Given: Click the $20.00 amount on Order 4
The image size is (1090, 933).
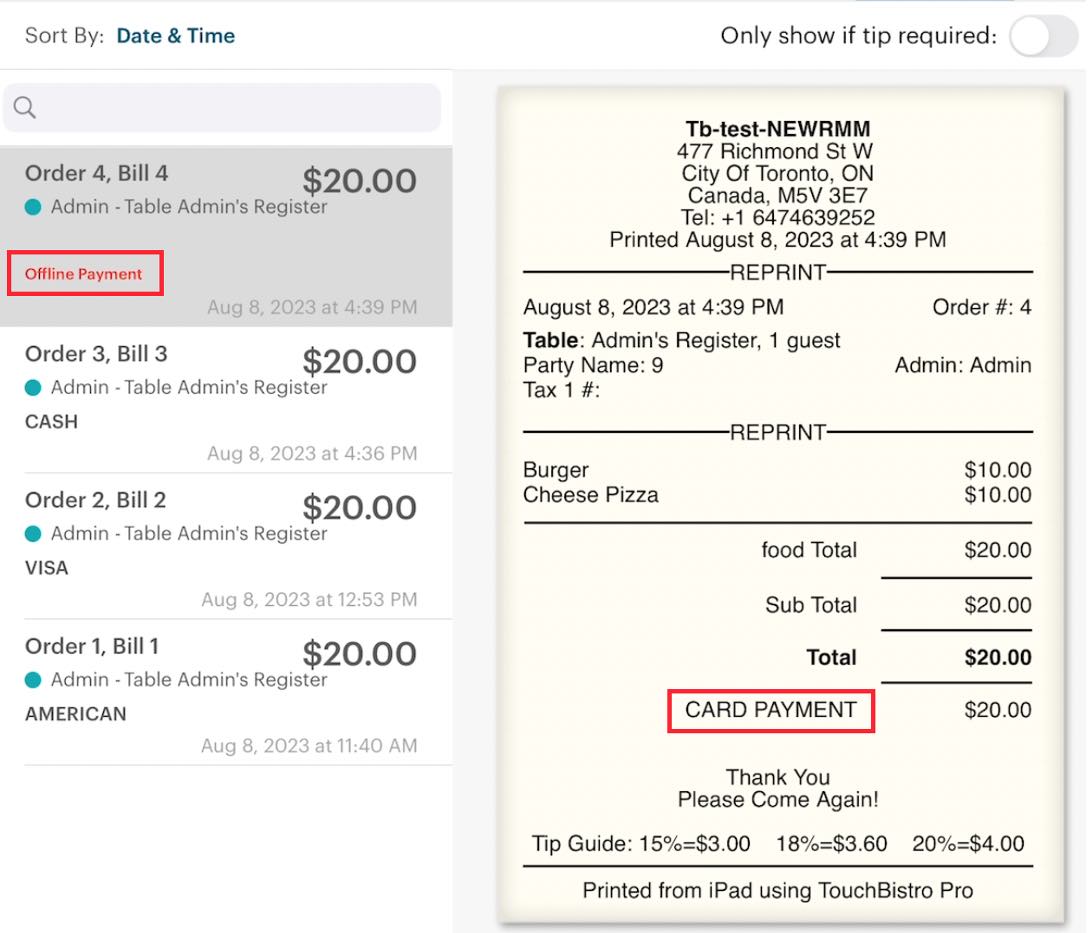Looking at the screenshot, I should 358,180.
